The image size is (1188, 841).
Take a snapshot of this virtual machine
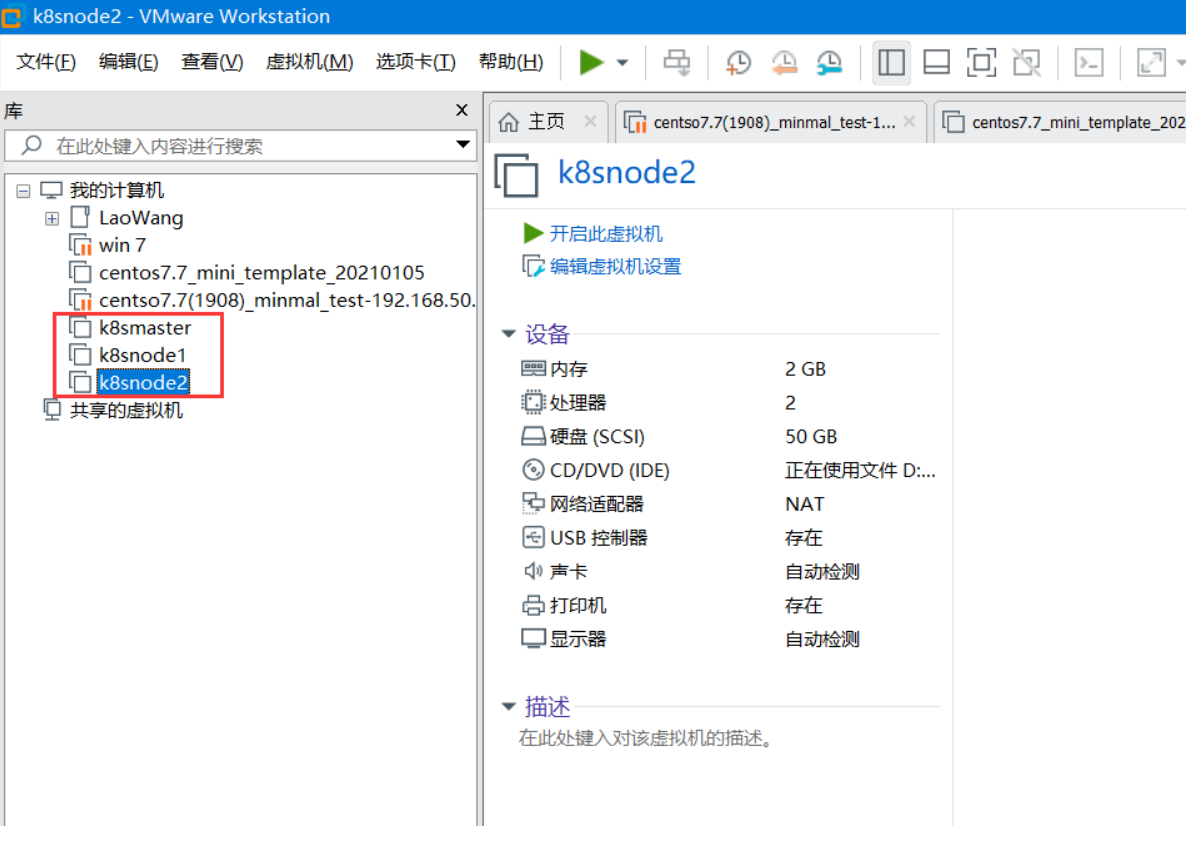[738, 63]
